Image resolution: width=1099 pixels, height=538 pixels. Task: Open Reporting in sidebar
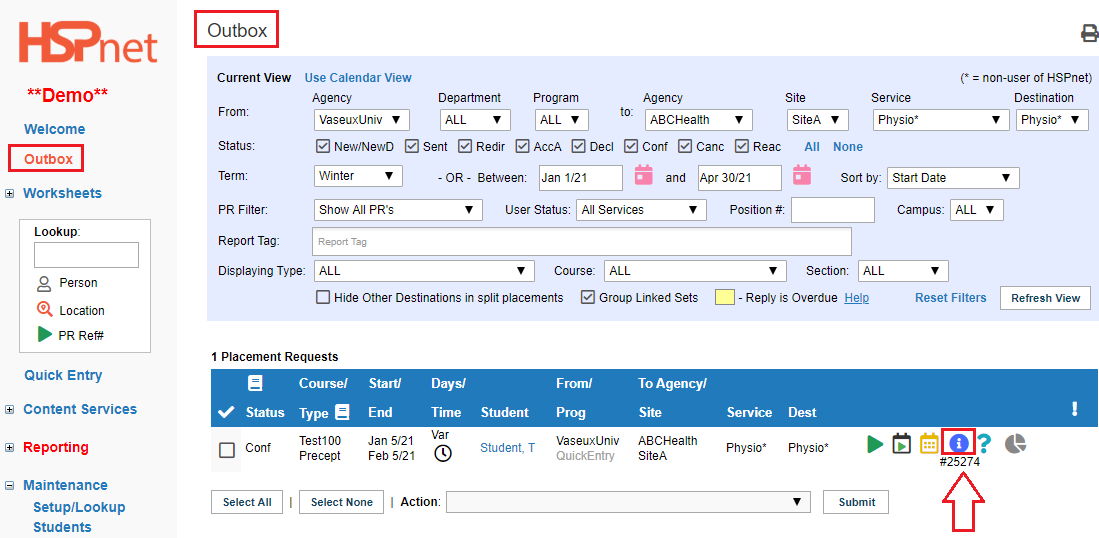[x=56, y=447]
